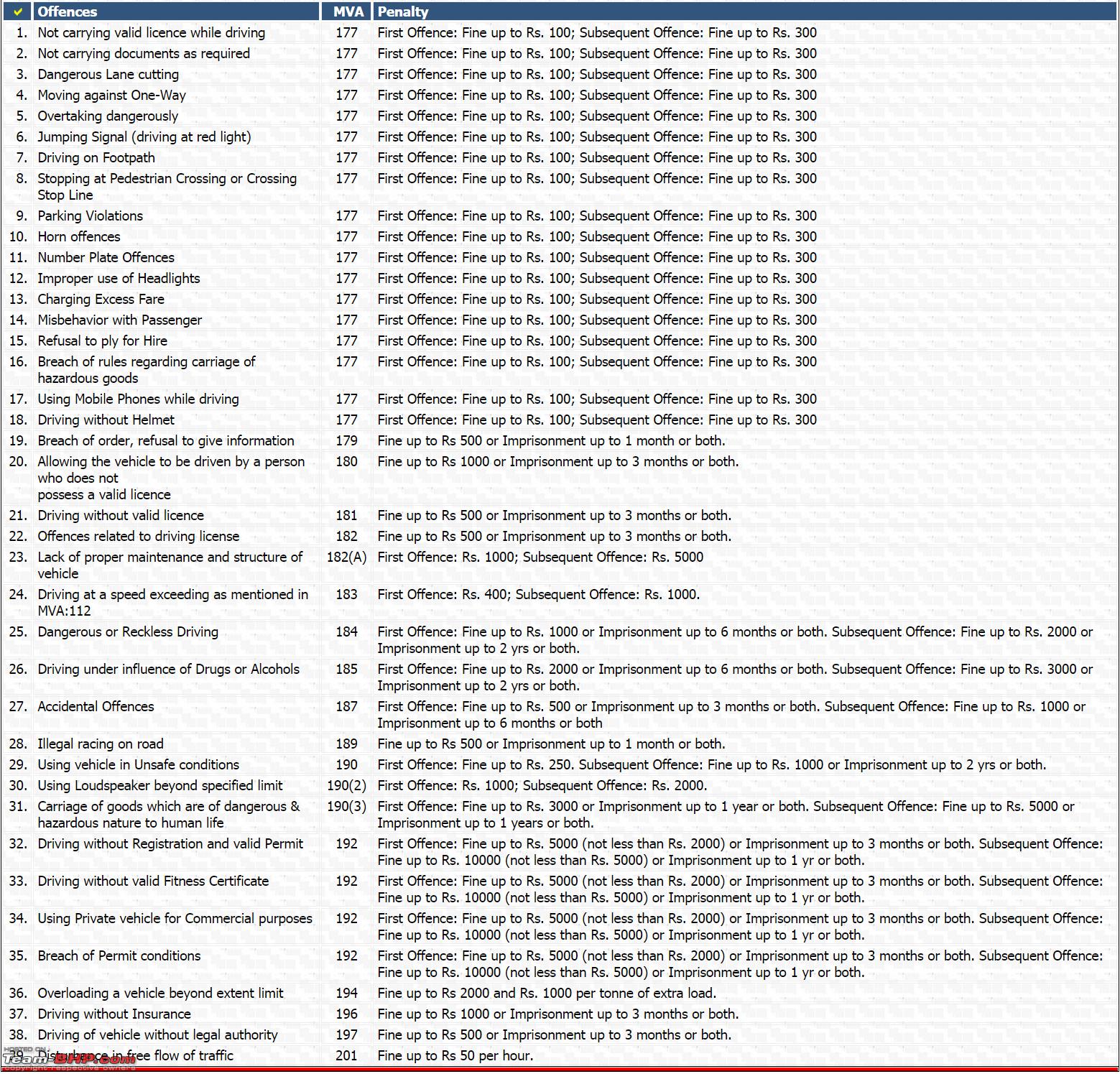Select 'Charging Excess Fare' offence
The height and width of the screenshot is (1074, 1120).
101,299
